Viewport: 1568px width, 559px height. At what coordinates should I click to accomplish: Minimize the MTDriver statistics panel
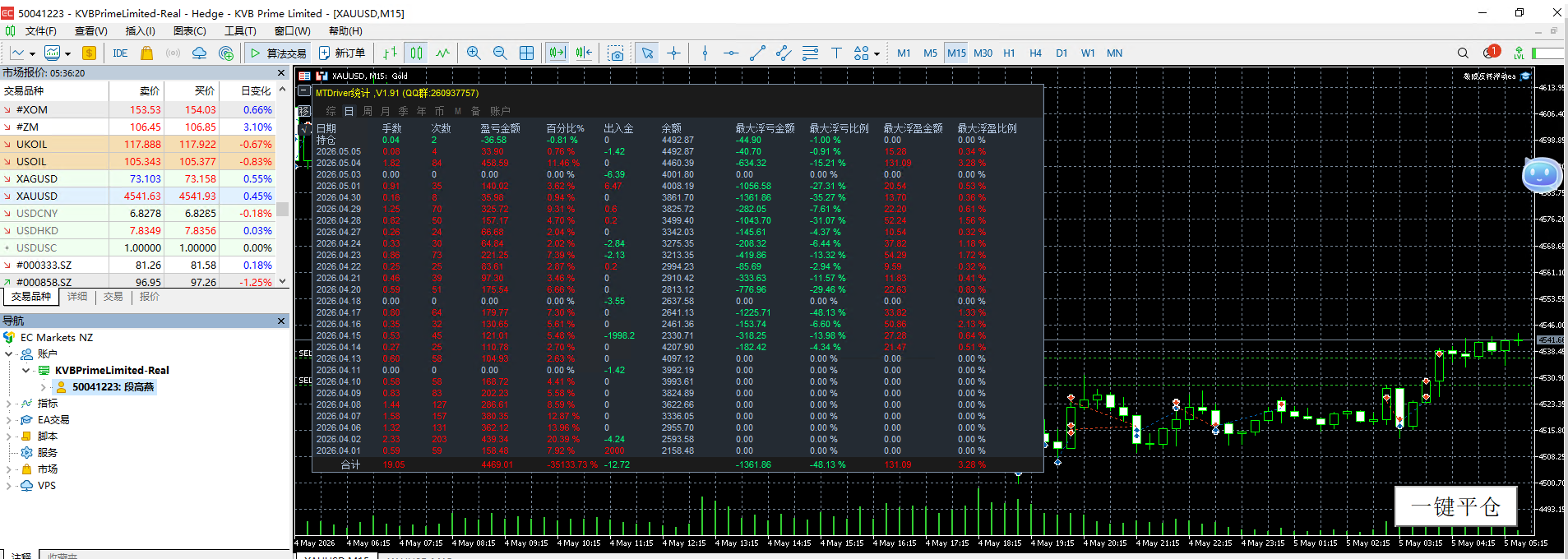click(303, 91)
